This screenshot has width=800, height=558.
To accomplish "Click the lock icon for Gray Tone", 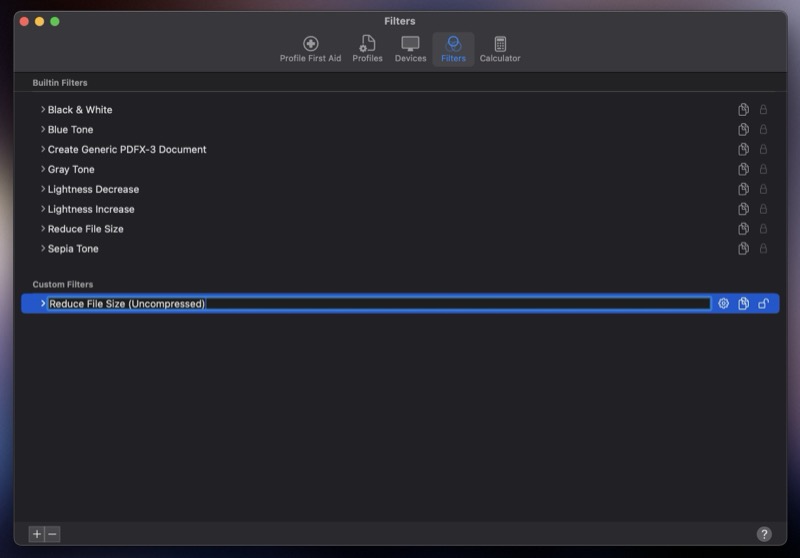I will [x=763, y=169].
